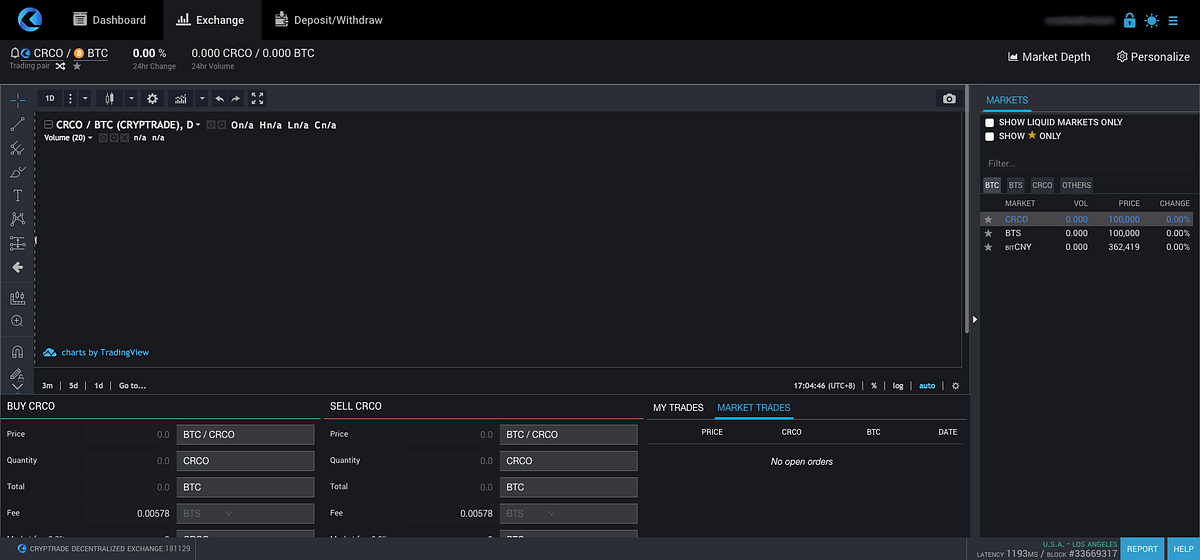Select the OTHERS markets tab

pyautogui.click(x=1077, y=185)
